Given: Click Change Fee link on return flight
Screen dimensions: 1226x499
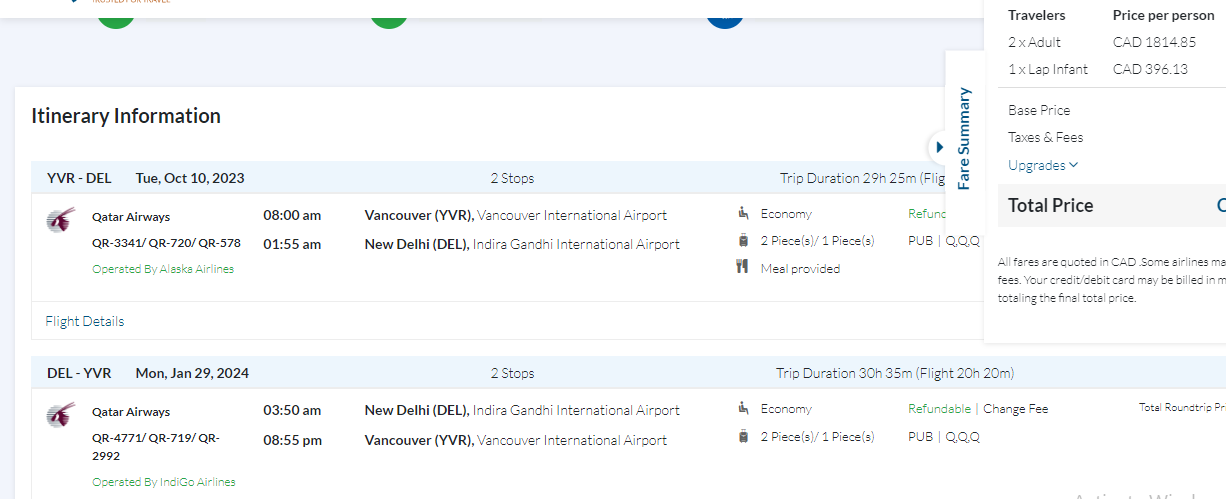Looking at the screenshot, I should (x=1015, y=408).
